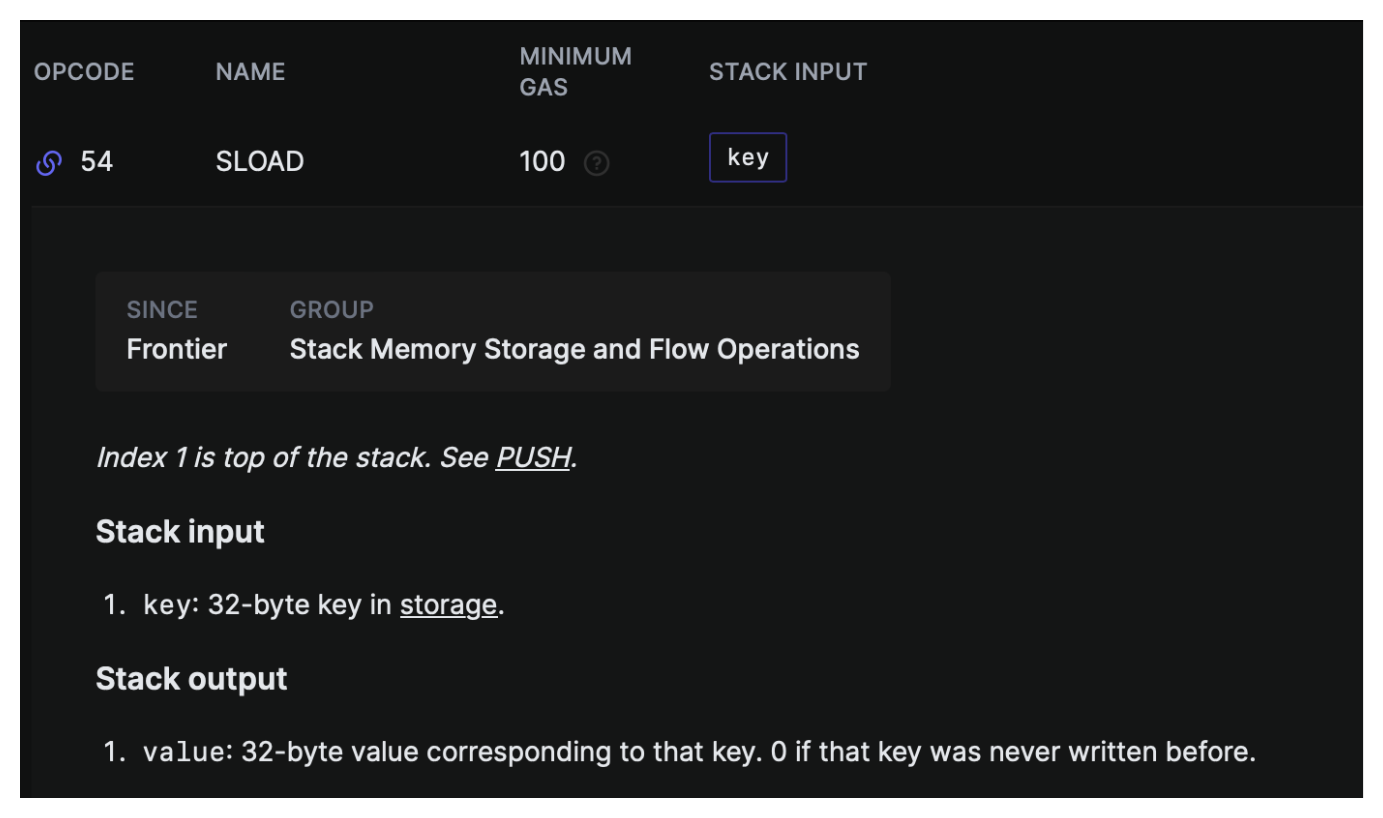Click the question-mark help icon next to gas 100
The image size is (1383, 818).
596,163
